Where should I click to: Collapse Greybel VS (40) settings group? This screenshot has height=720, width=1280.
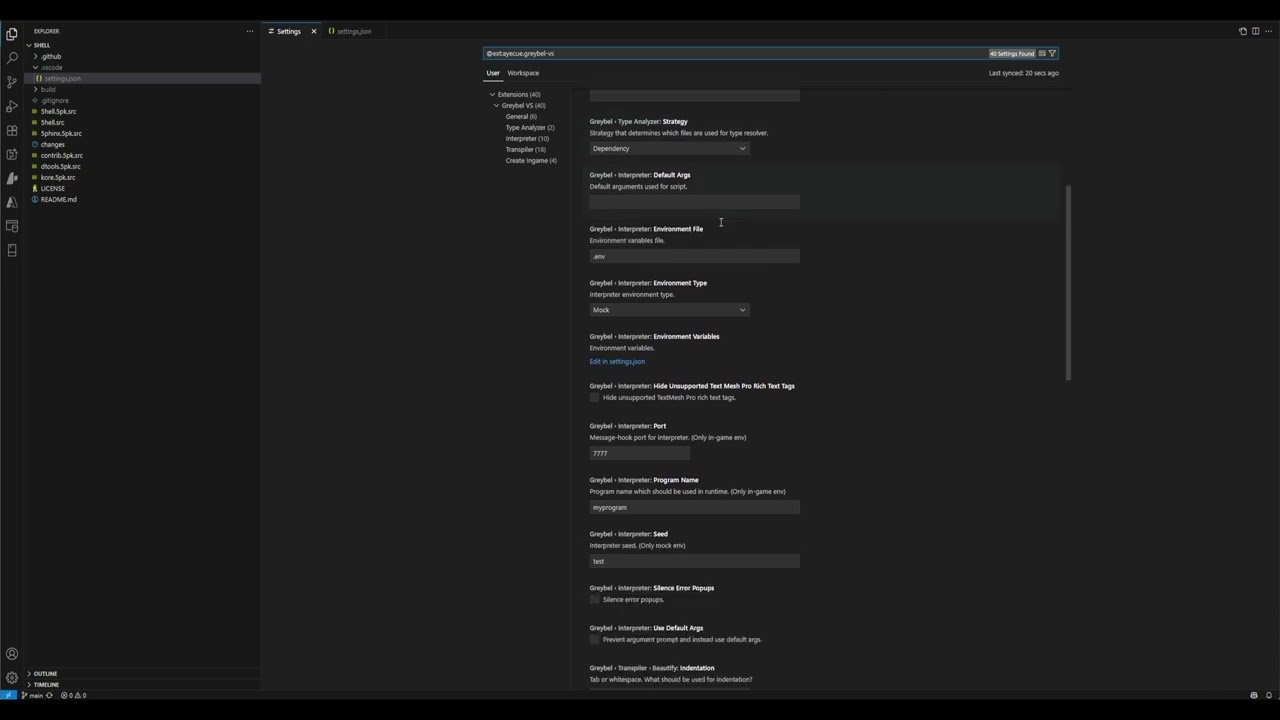click(x=497, y=105)
